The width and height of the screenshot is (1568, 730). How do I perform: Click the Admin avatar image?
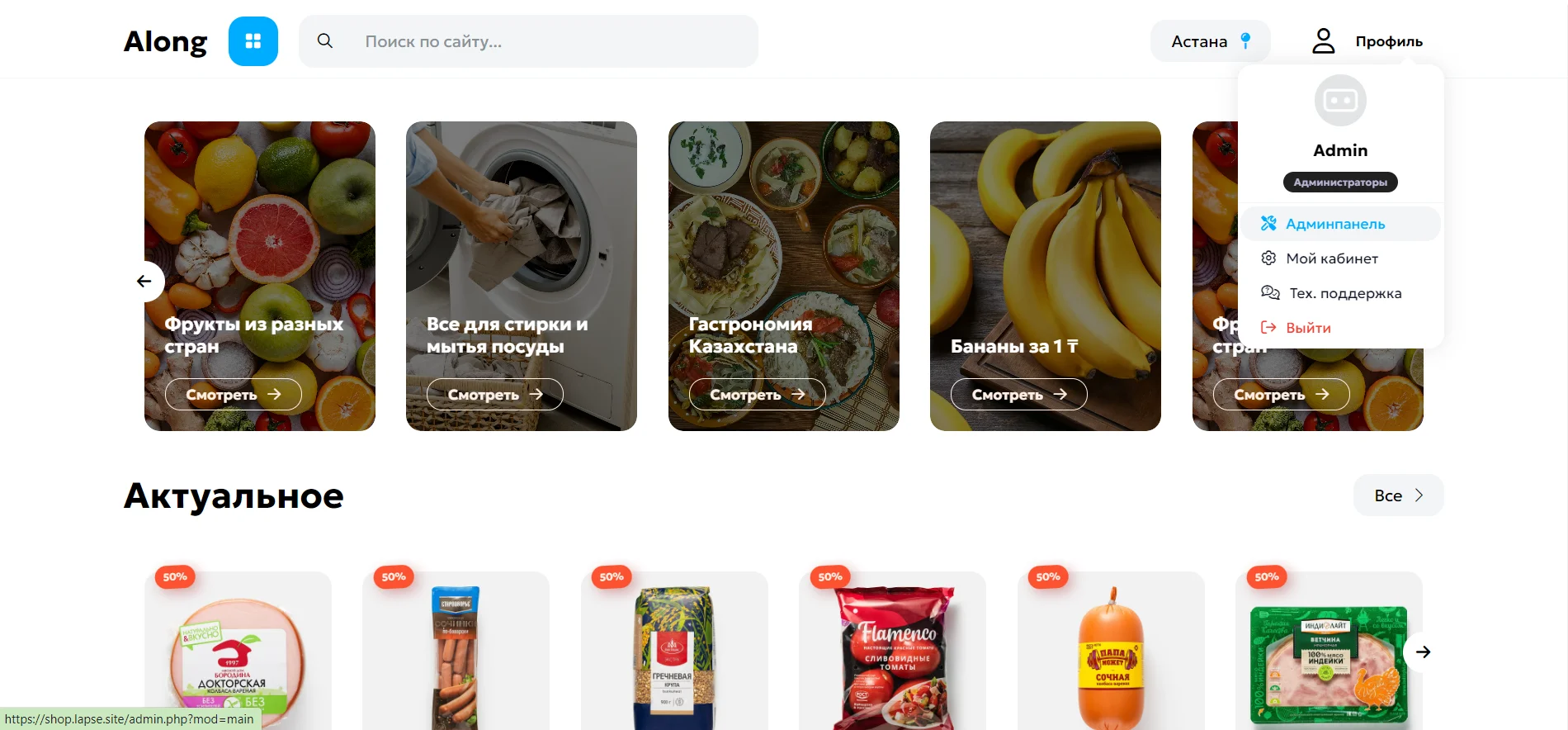click(1340, 101)
